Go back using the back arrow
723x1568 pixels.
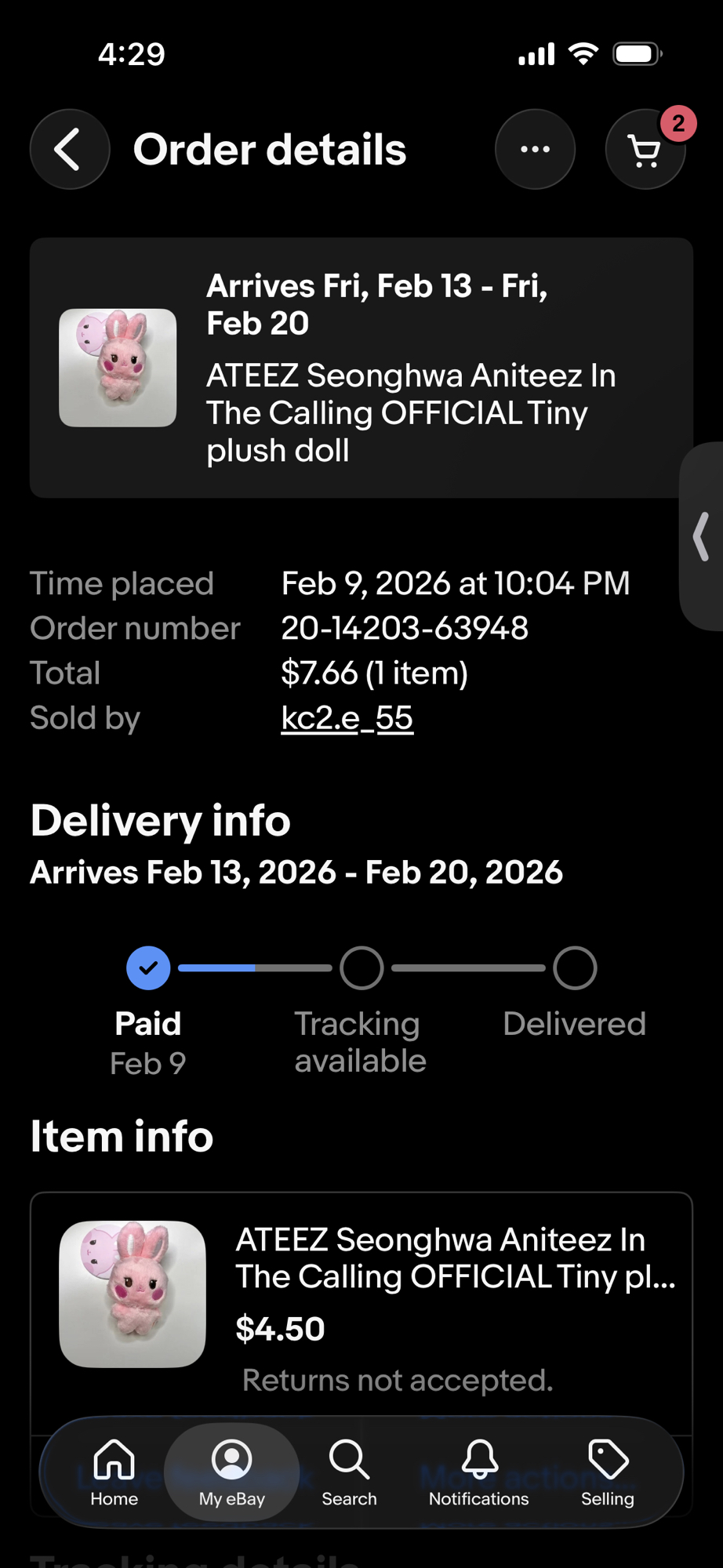coord(69,149)
